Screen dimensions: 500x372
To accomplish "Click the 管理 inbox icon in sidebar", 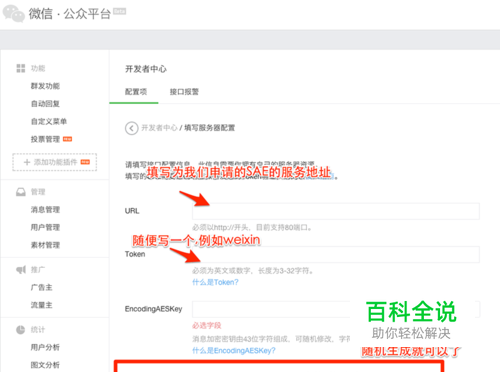I will tap(21, 192).
